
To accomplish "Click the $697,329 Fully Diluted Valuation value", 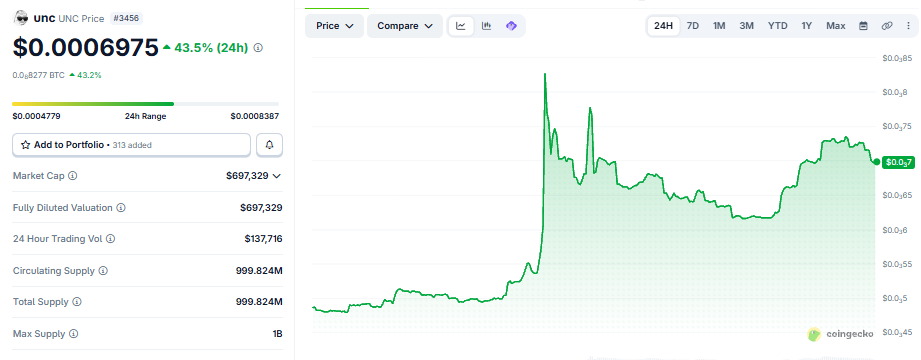I will [261, 208].
